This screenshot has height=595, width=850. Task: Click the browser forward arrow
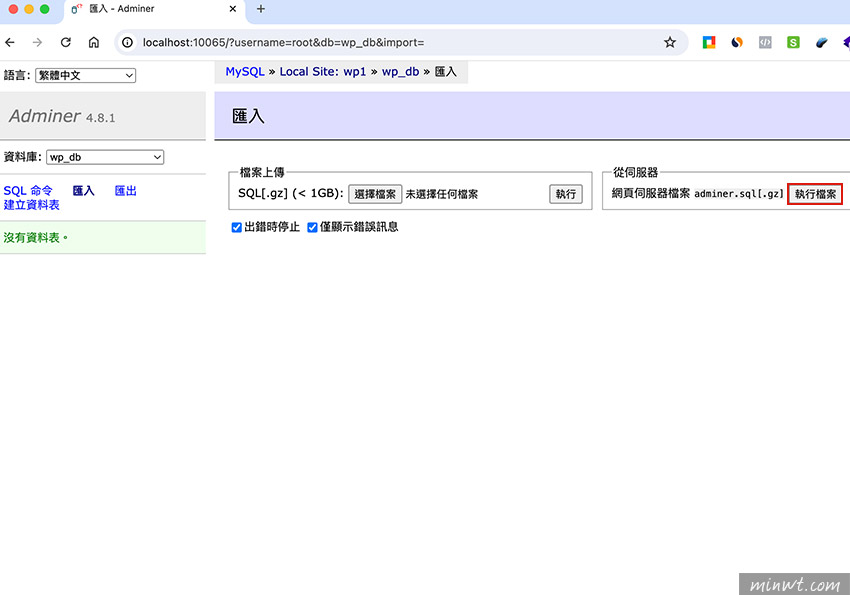[x=37, y=42]
